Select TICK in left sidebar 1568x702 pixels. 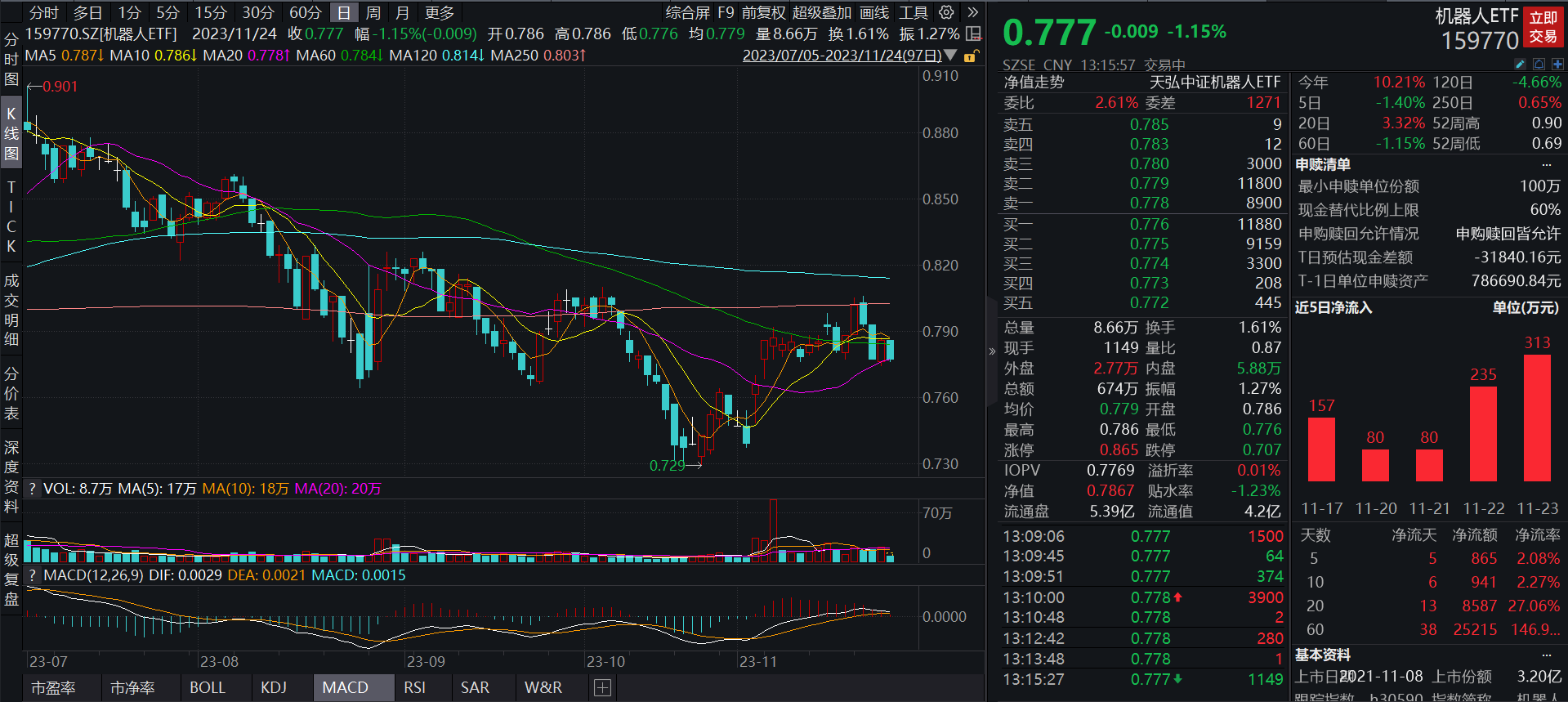coord(11,217)
